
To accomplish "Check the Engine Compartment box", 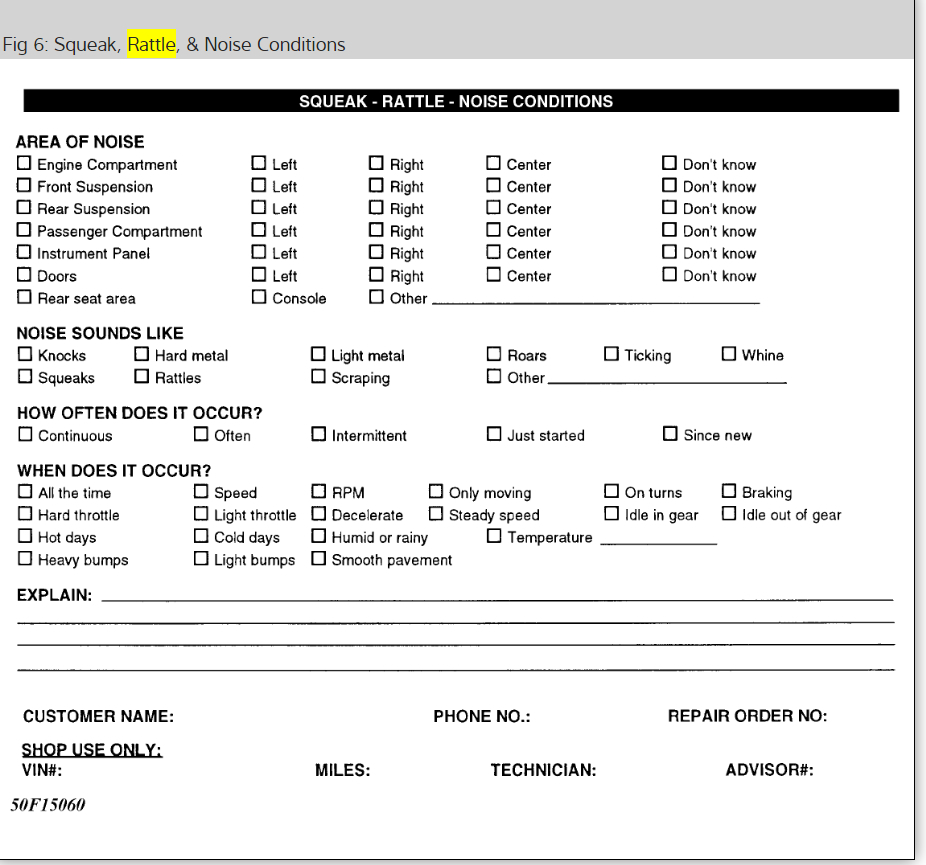I will click(24, 163).
